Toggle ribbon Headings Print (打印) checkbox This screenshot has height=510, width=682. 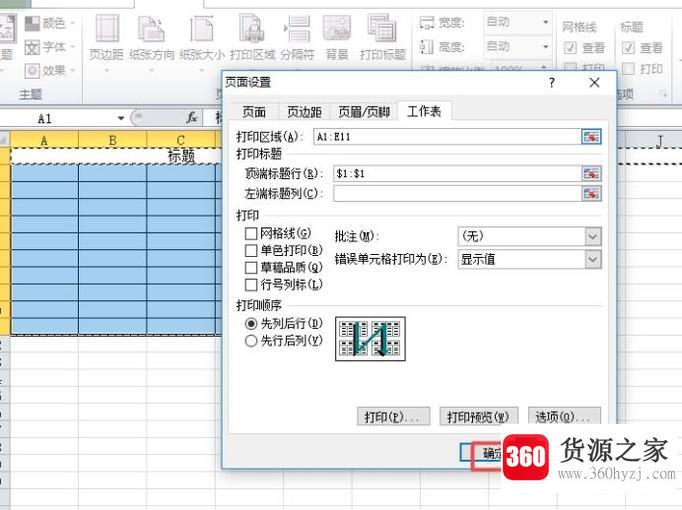(628, 69)
